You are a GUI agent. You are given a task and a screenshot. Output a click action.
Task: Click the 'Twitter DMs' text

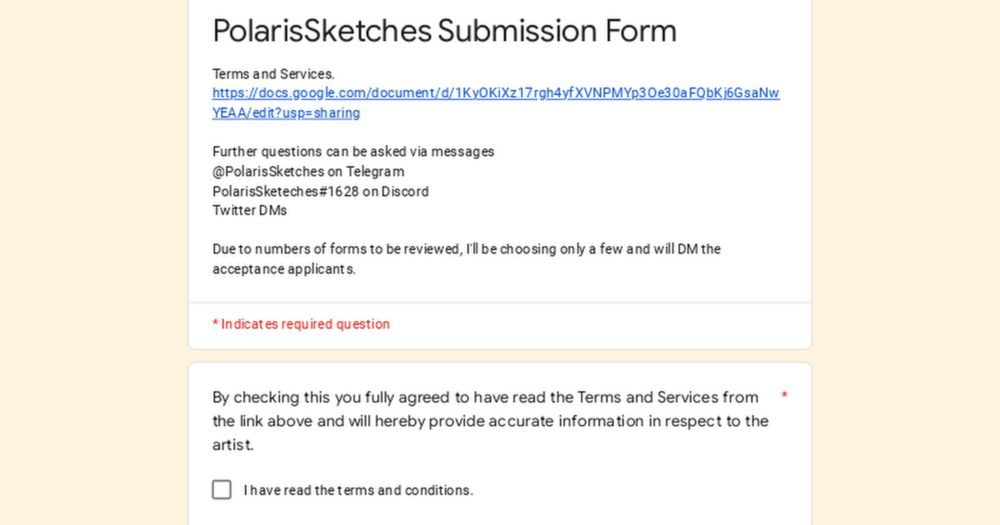pos(249,211)
